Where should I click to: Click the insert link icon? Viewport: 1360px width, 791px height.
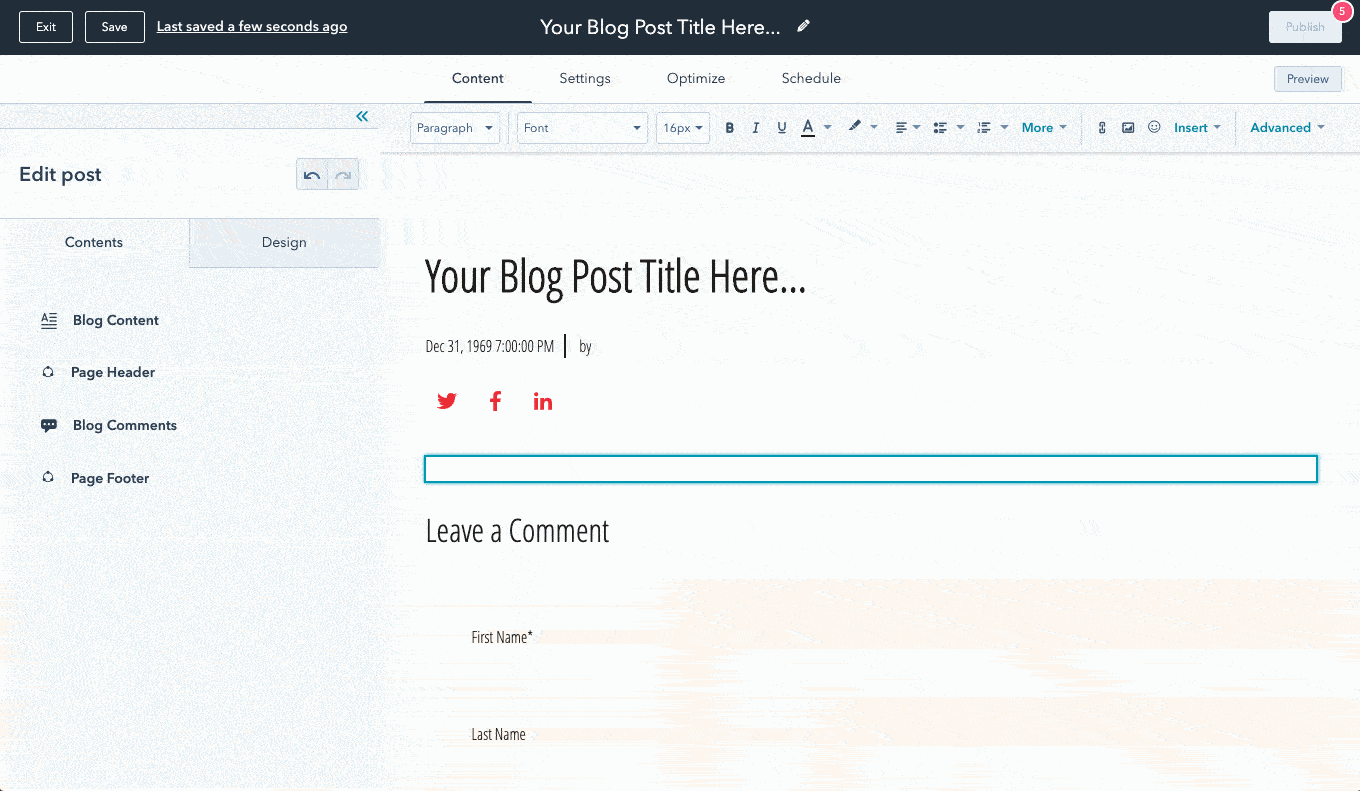point(1102,128)
